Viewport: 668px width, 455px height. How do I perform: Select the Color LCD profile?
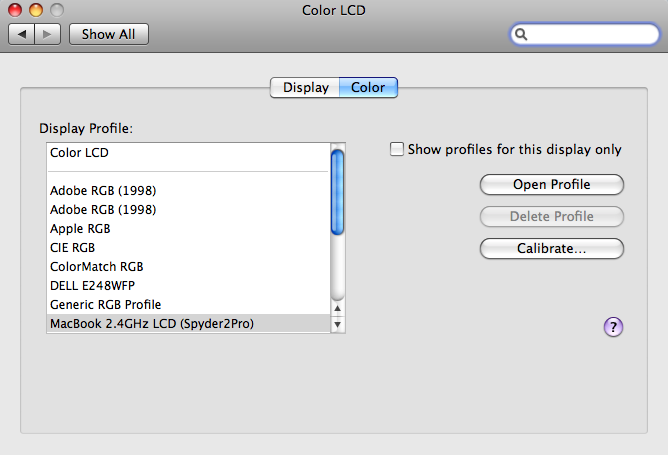tap(188, 153)
